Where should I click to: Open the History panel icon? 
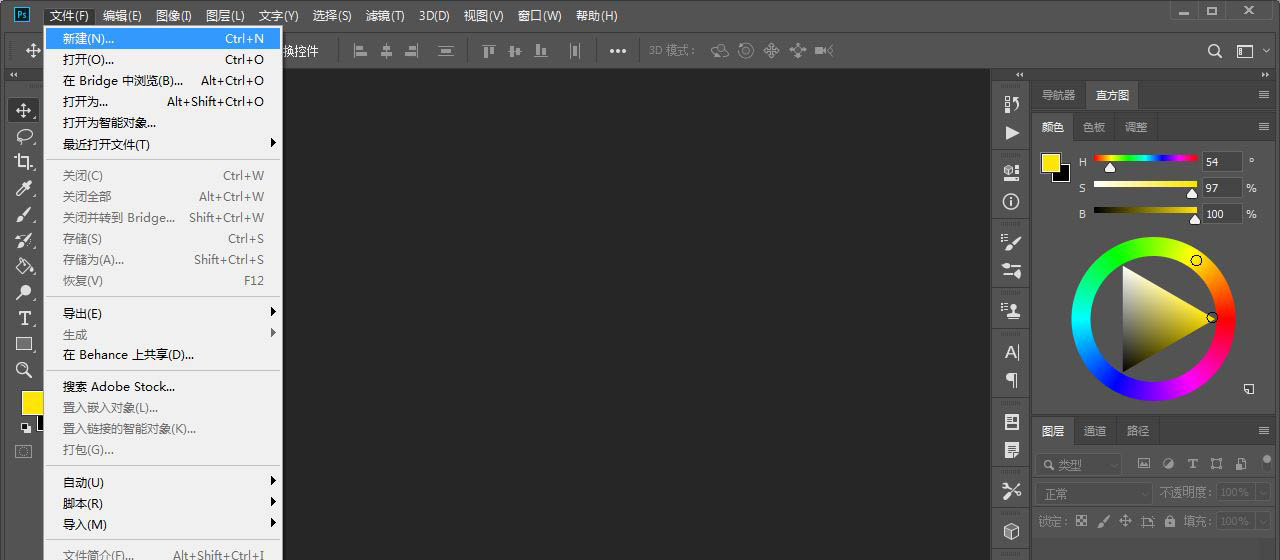(1012, 104)
